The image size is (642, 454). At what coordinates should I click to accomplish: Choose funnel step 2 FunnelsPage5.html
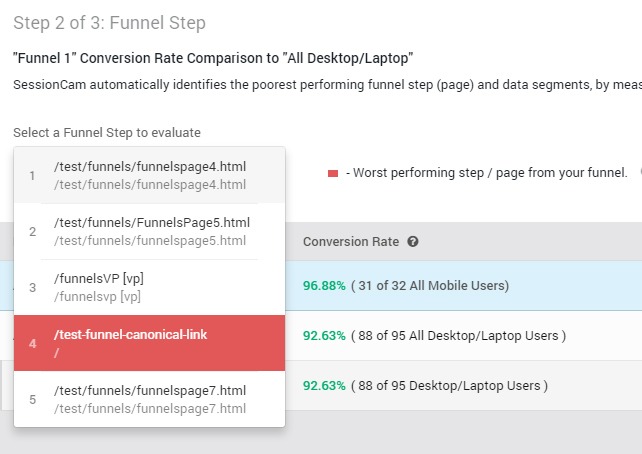pyautogui.click(x=149, y=231)
